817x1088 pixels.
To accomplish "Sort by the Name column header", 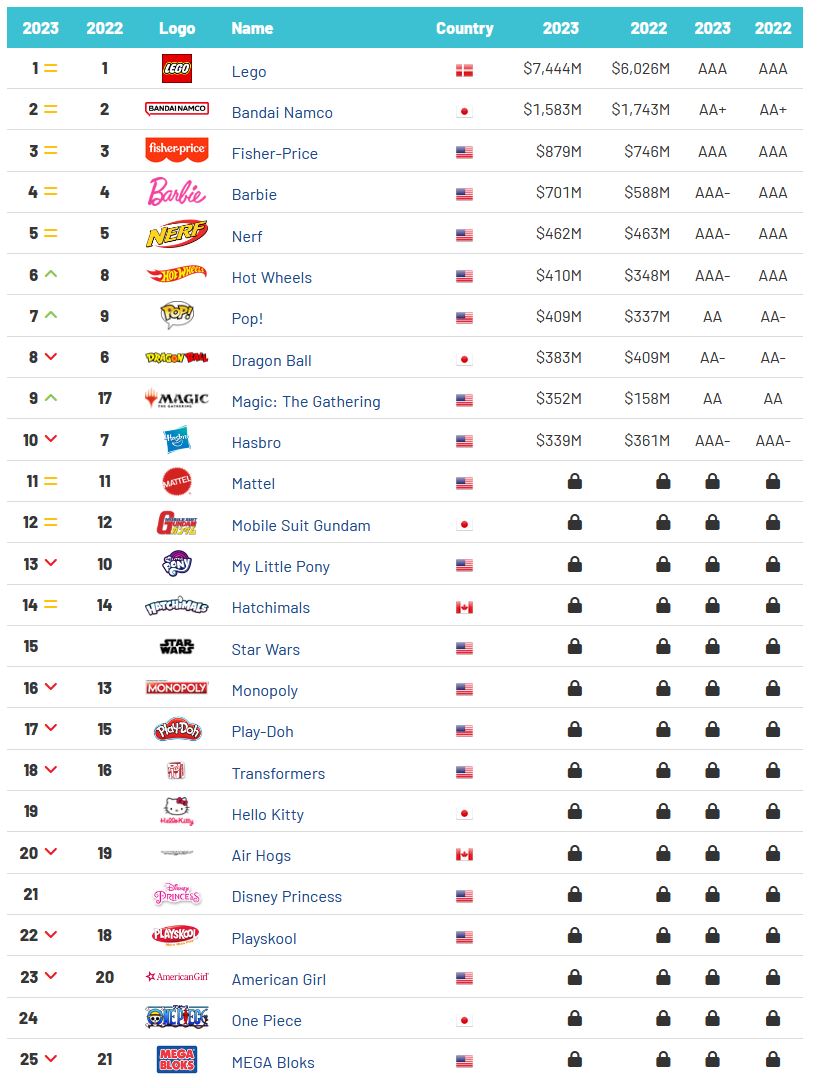I will [252, 28].
